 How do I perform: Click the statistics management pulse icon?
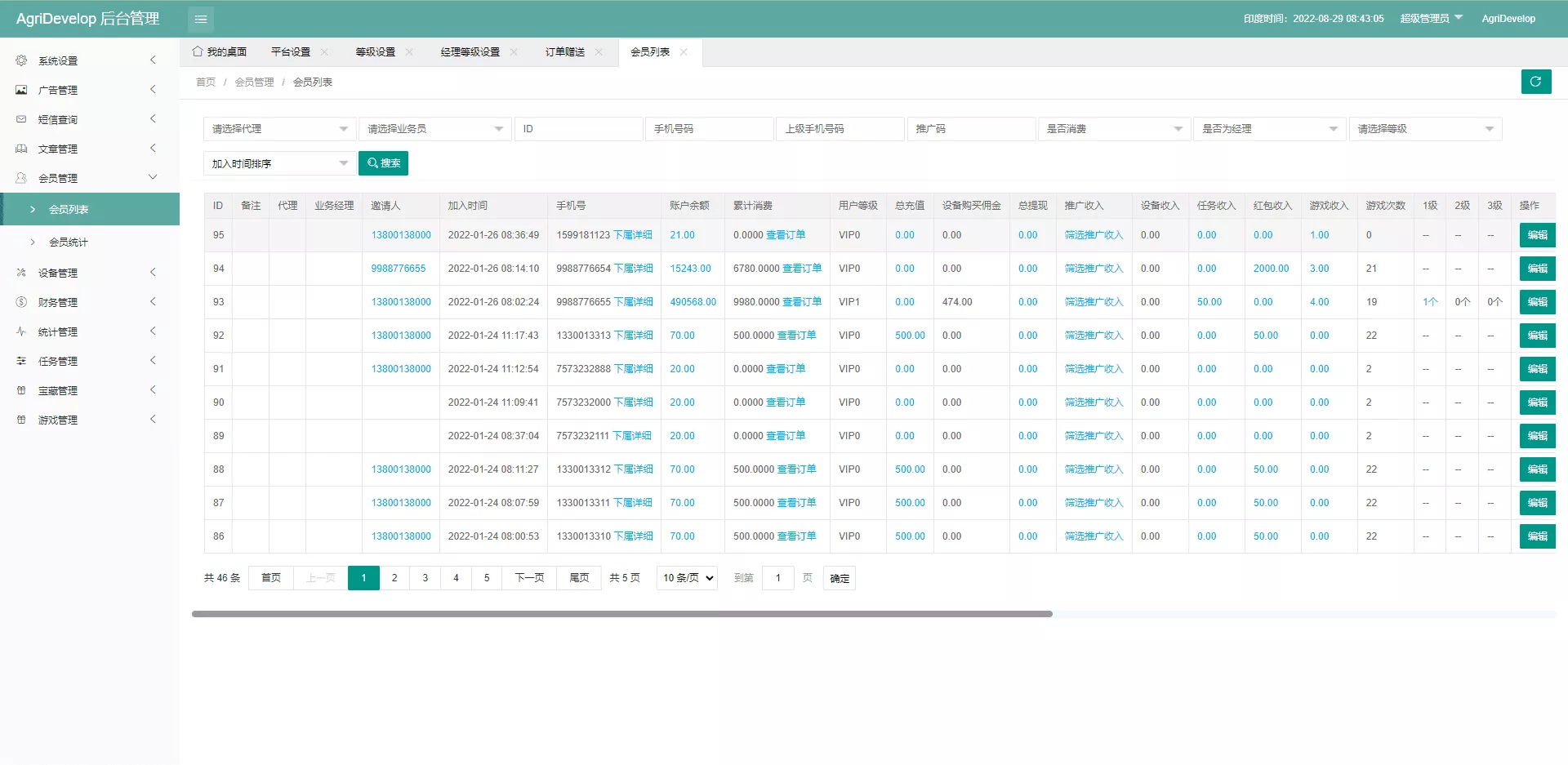pyautogui.click(x=21, y=331)
